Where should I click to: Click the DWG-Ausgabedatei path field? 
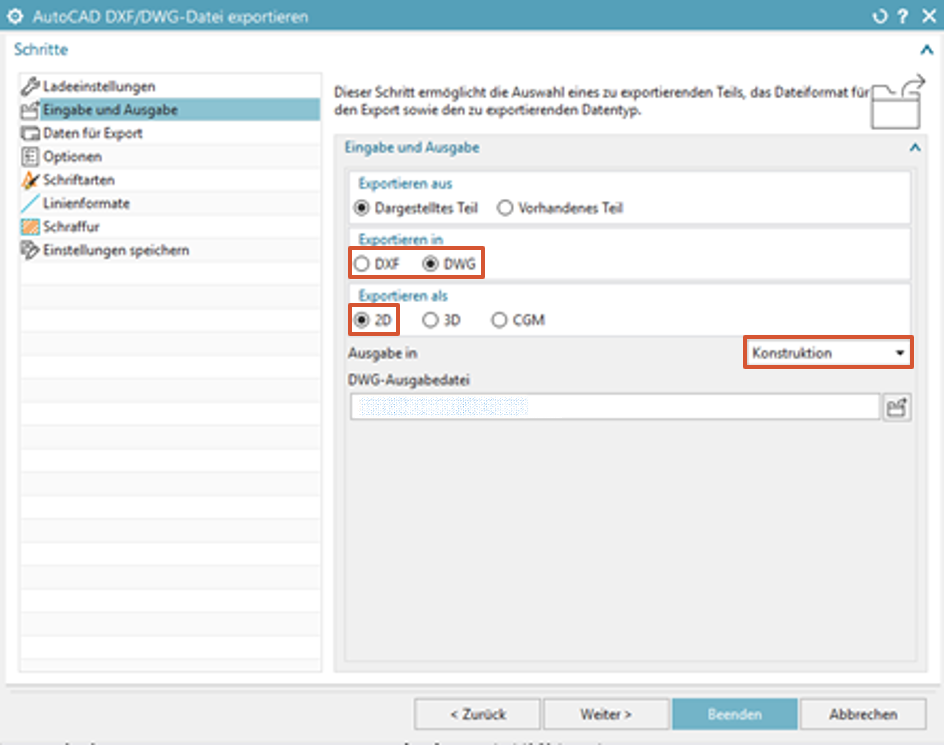[614, 407]
